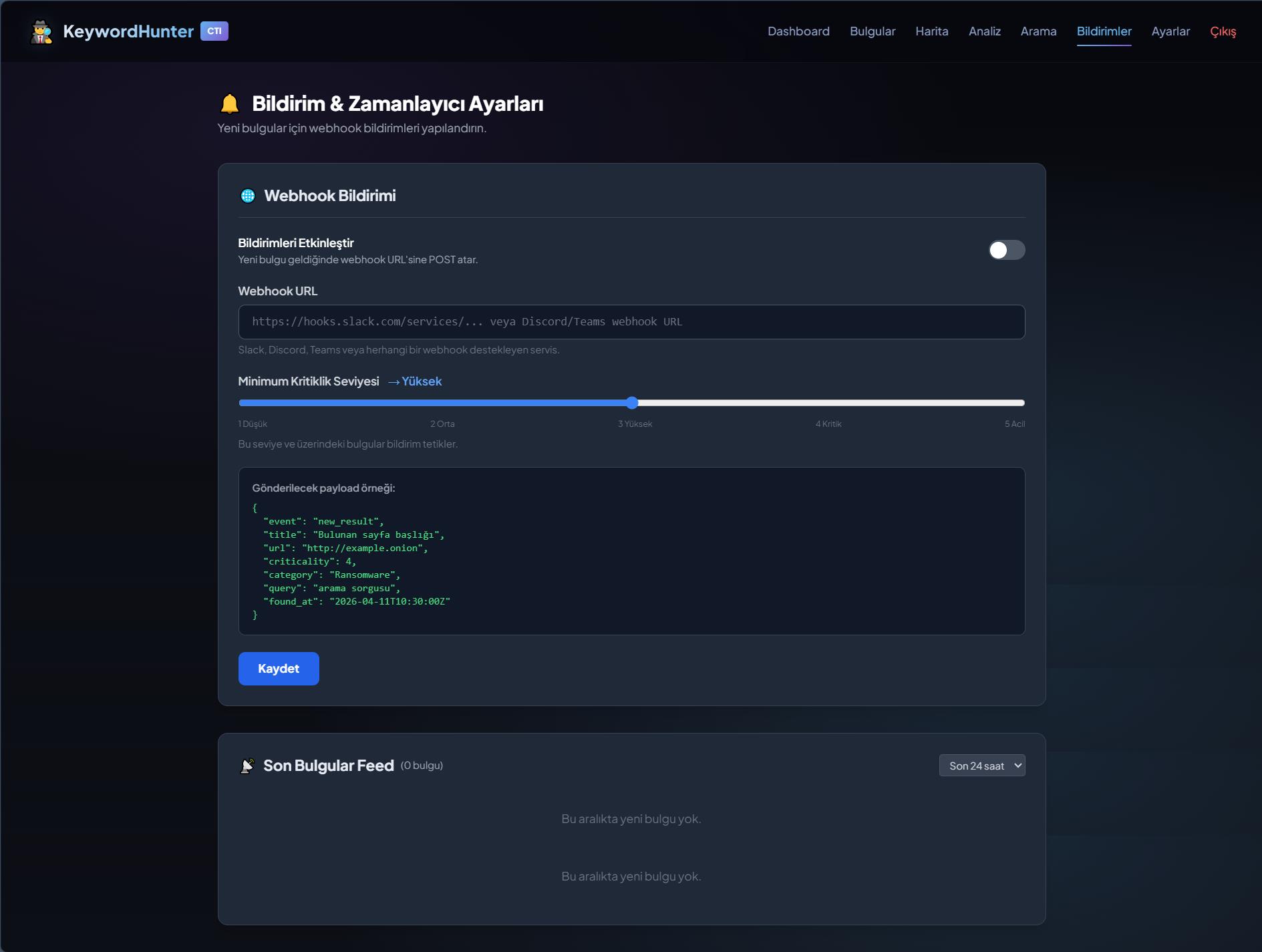Viewport: 1262px width, 952px height.
Task: Click the CTI badge next to KeywordHunter
Action: pos(214,31)
